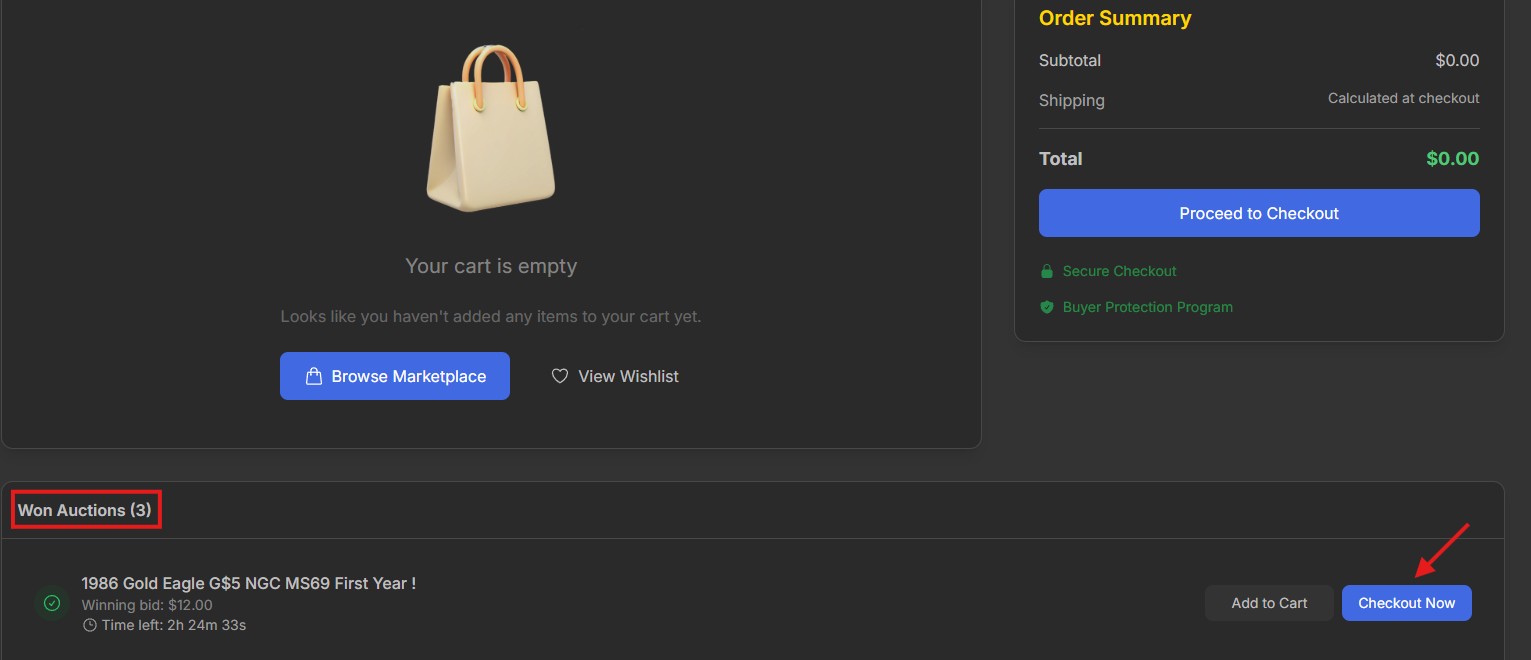Click the green Total $0.00 amount
This screenshot has width=1531, height=660.
coord(1452,158)
